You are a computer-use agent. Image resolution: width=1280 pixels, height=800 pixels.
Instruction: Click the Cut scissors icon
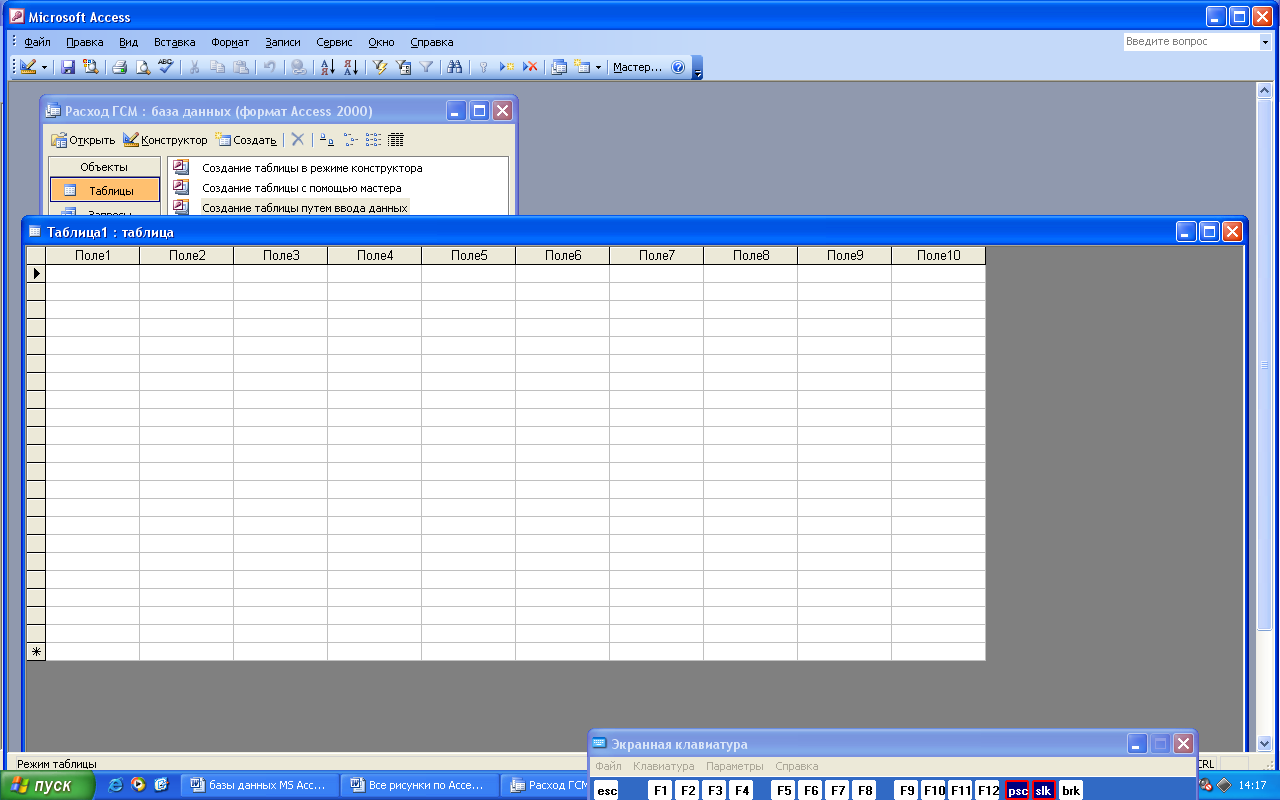pos(194,67)
